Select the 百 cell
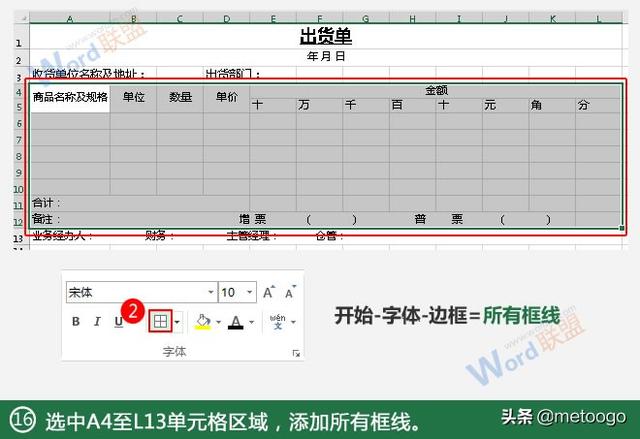The image size is (640, 439). tap(413, 105)
